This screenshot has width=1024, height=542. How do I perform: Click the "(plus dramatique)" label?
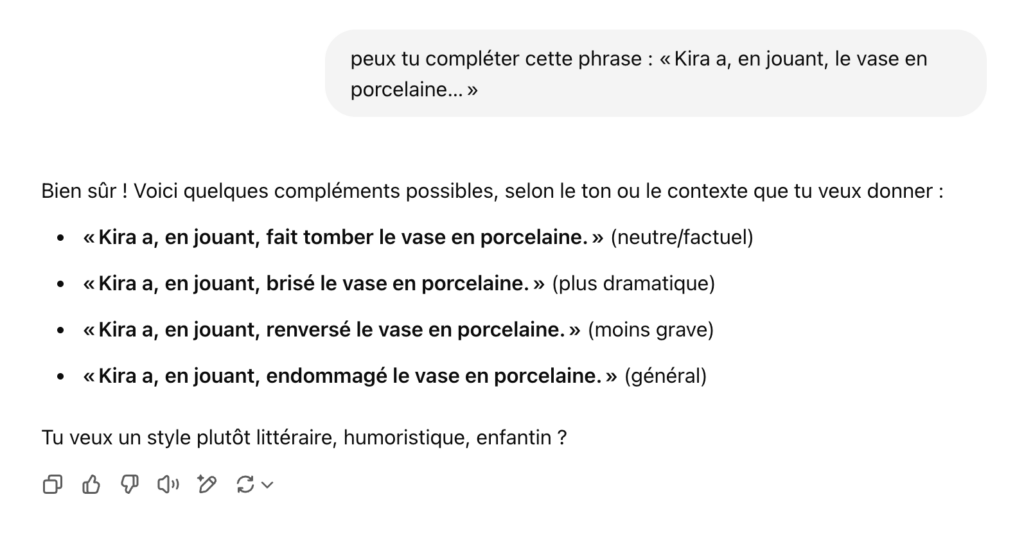(x=633, y=284)
